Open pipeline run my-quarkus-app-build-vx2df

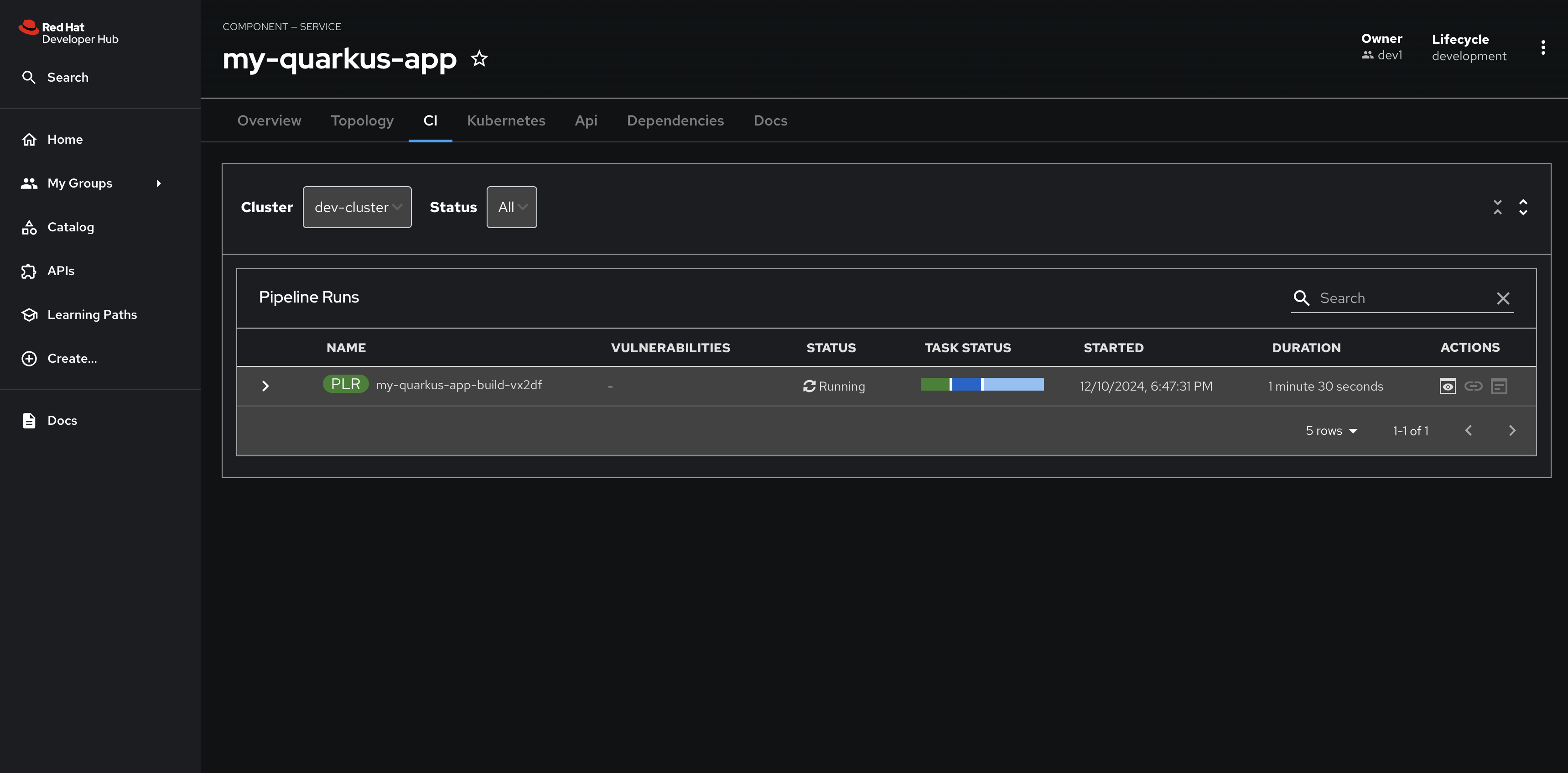point(459,385)
